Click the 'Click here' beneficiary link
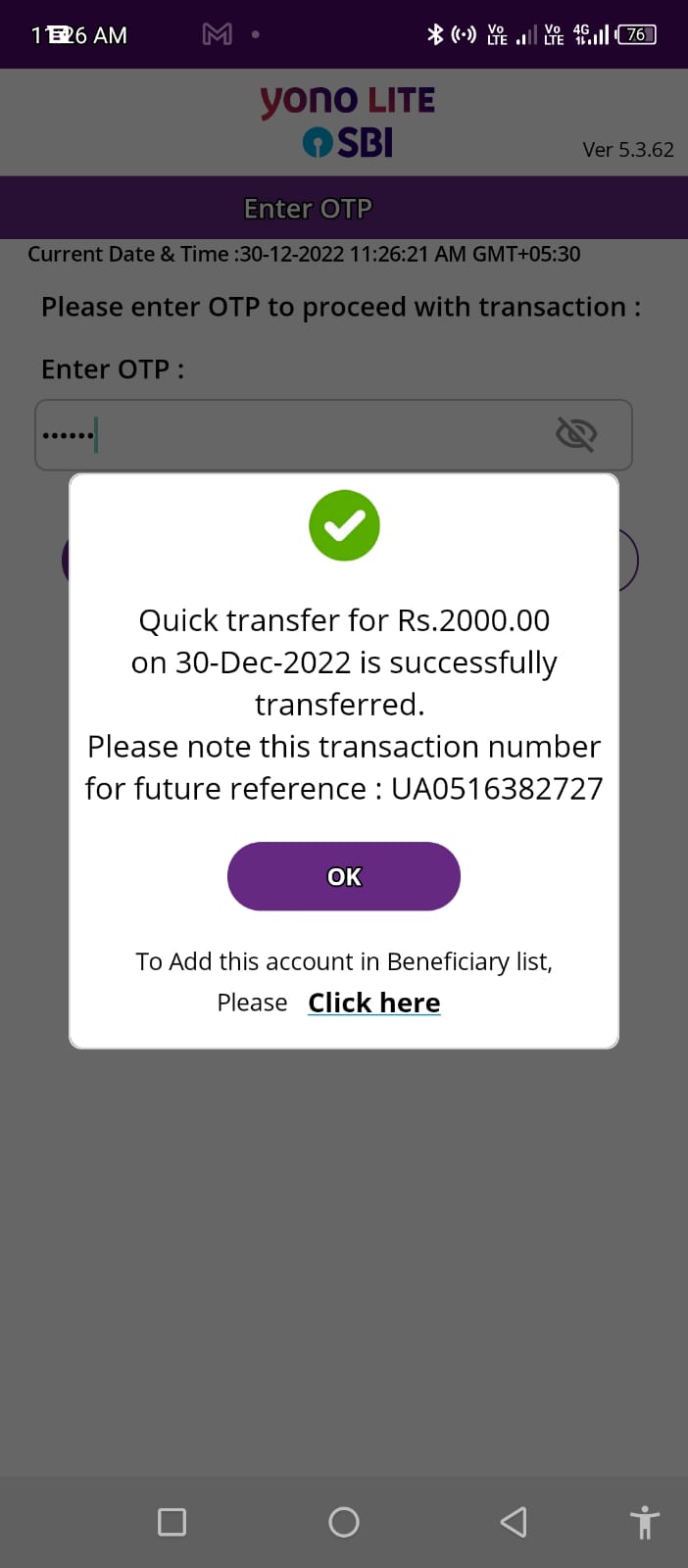 (x=373, y=1003)
